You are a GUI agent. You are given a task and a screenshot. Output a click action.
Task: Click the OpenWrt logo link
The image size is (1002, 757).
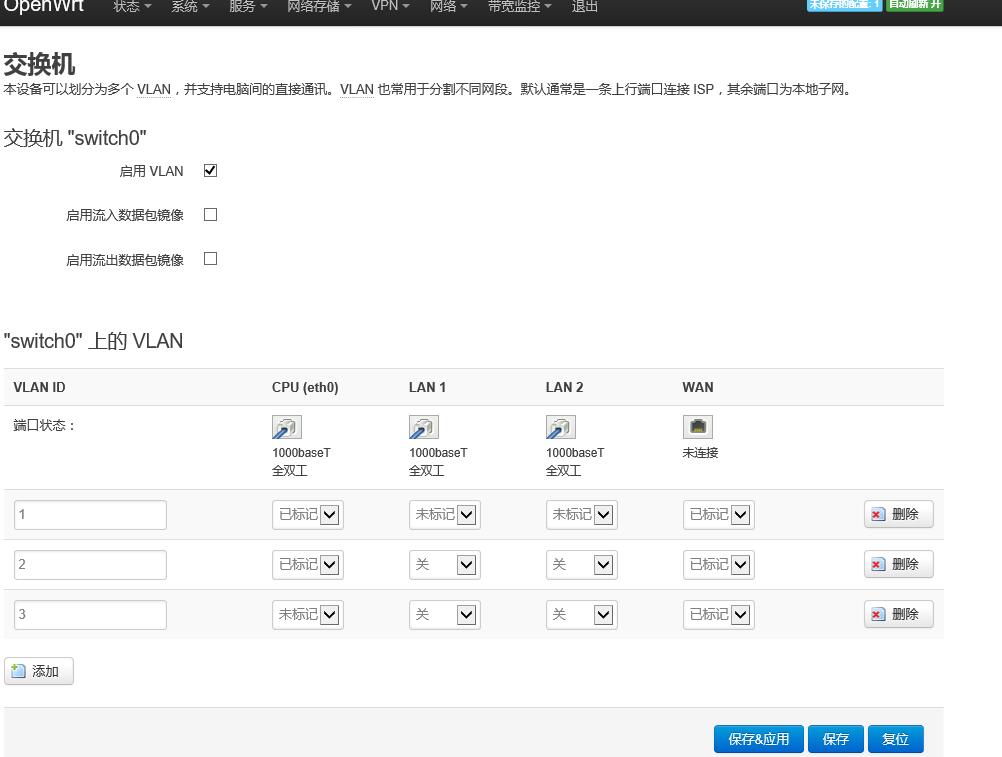pyautogui.click(x=43, y=6)
